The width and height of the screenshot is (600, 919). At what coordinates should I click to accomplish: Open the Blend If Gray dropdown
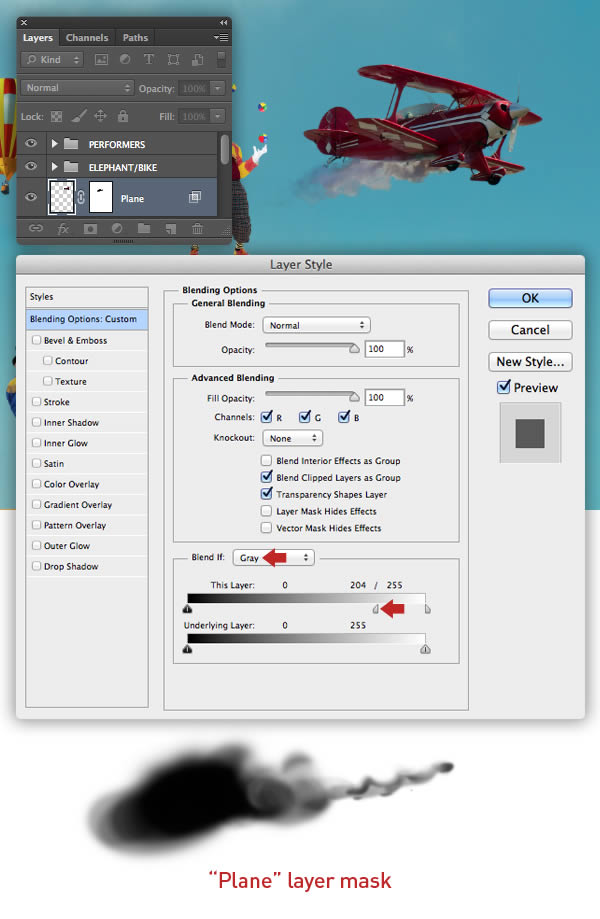pyautogui.click(x=274, y=557)
